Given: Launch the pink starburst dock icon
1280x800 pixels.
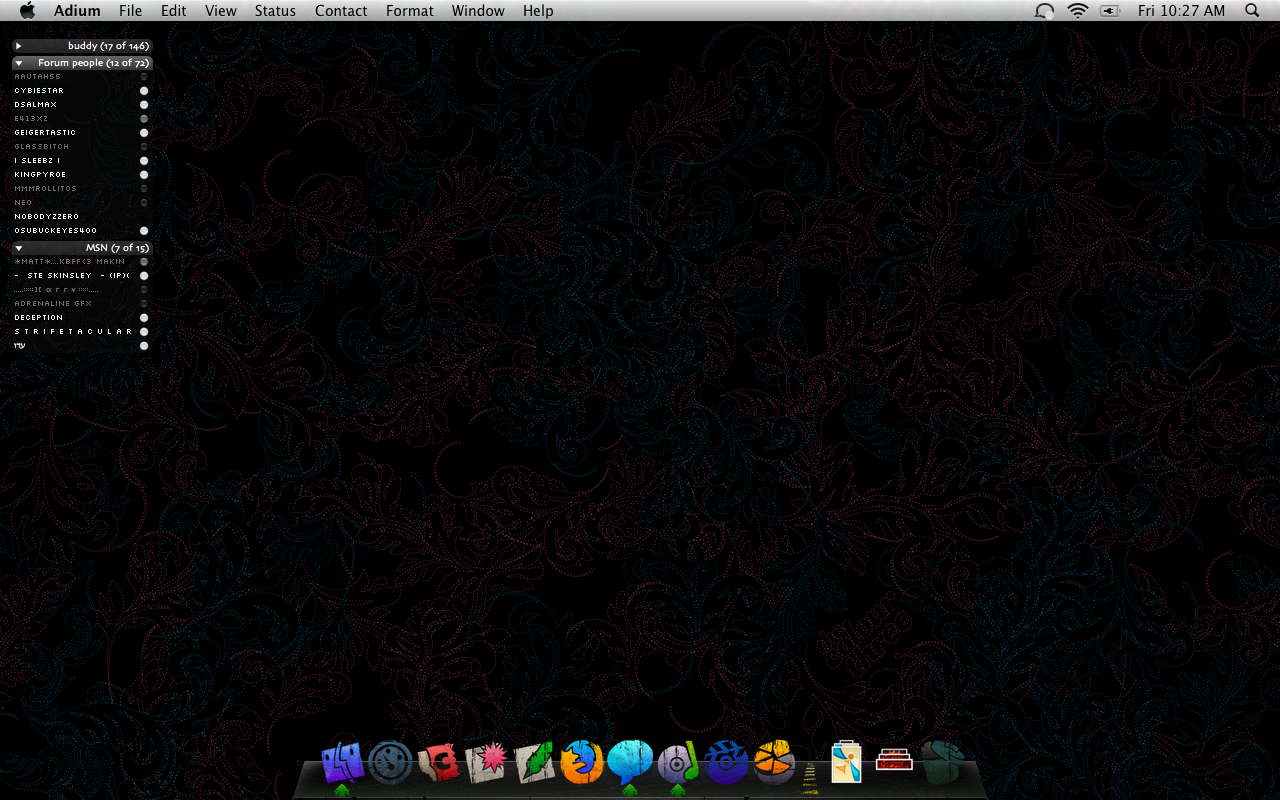Looking at the screenshot, I should tap(486, 763).
